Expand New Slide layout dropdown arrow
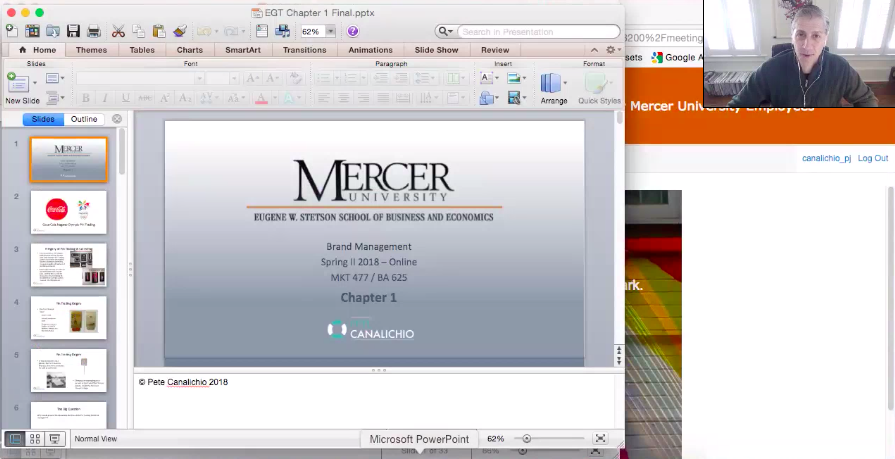Image resolution: width=895 pixels, height=459 pixels. click(x=34, y=83)
